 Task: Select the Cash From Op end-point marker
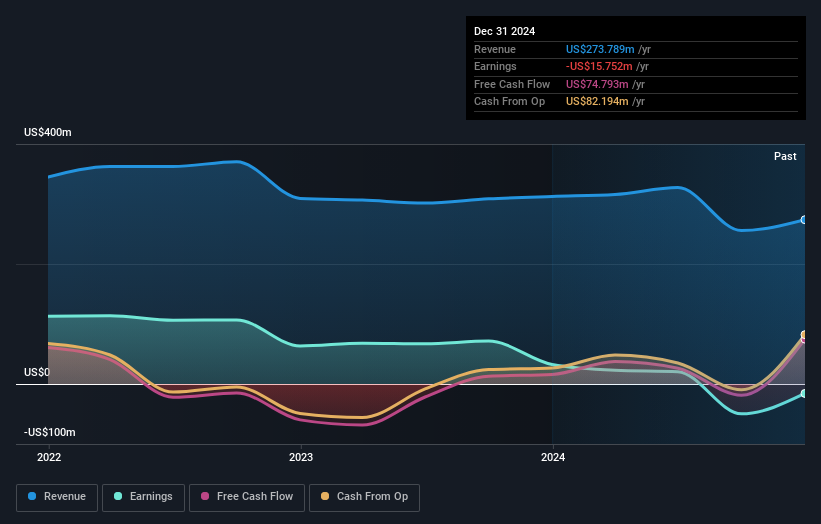(x=804, y=335)
